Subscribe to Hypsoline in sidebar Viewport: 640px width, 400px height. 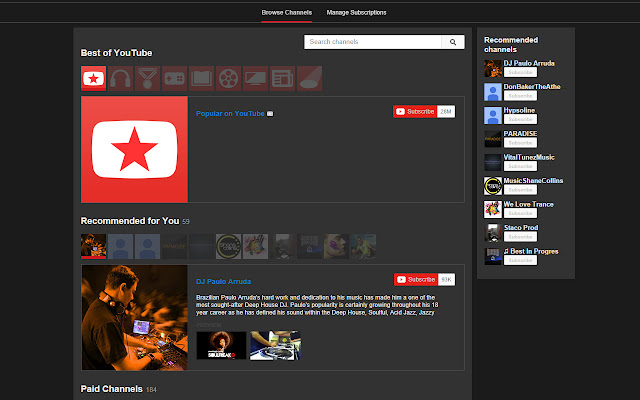(x=520, y=119)
